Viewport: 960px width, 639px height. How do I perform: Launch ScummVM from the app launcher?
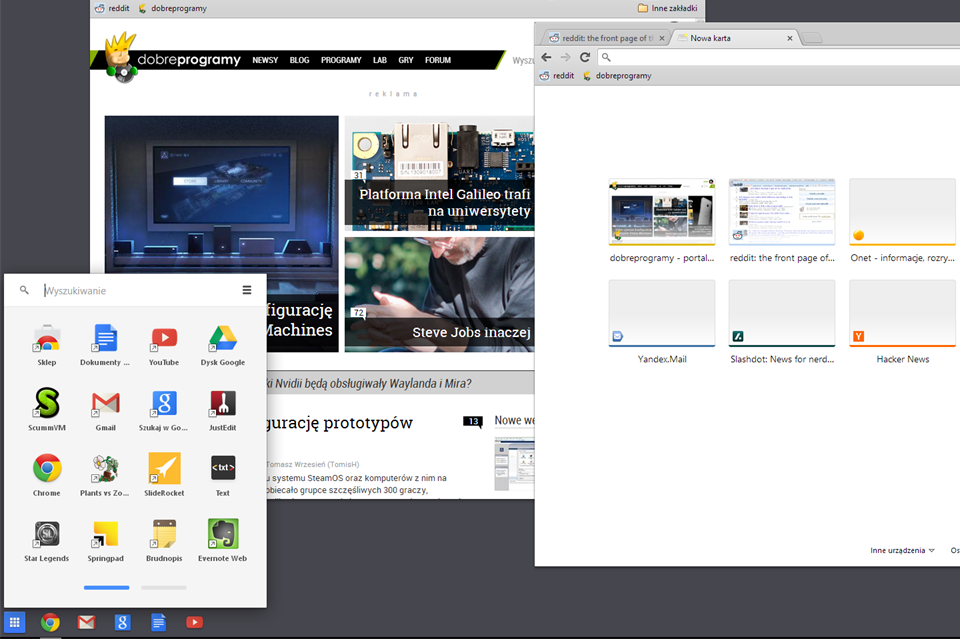tap(47, 410)
